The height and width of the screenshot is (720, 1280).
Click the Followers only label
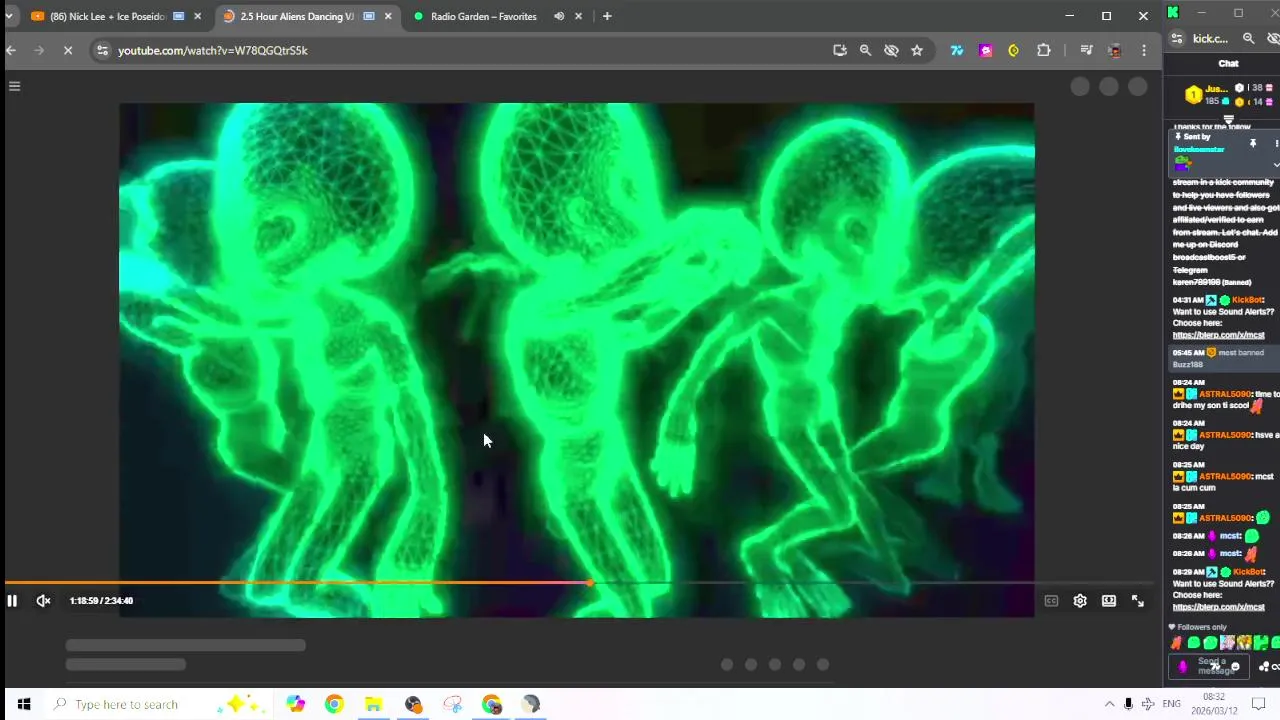click(x=1202, y=627)
